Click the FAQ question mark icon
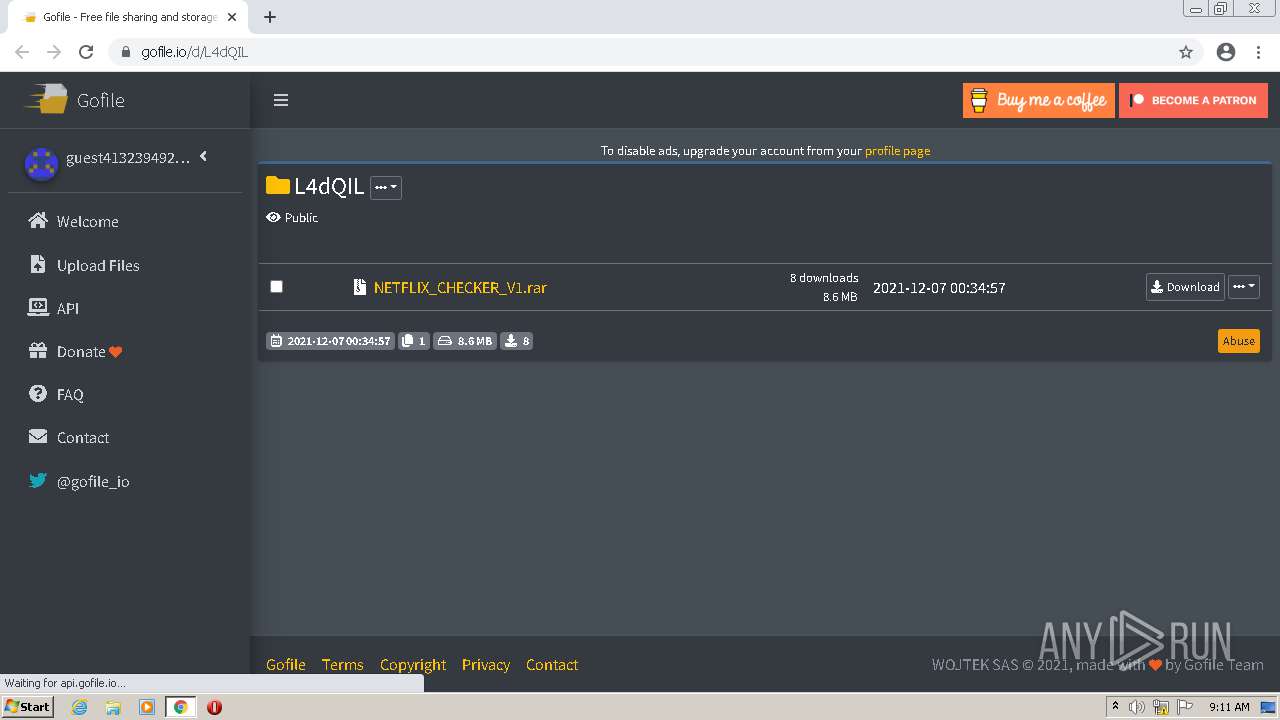 click(x=38, y=394)
